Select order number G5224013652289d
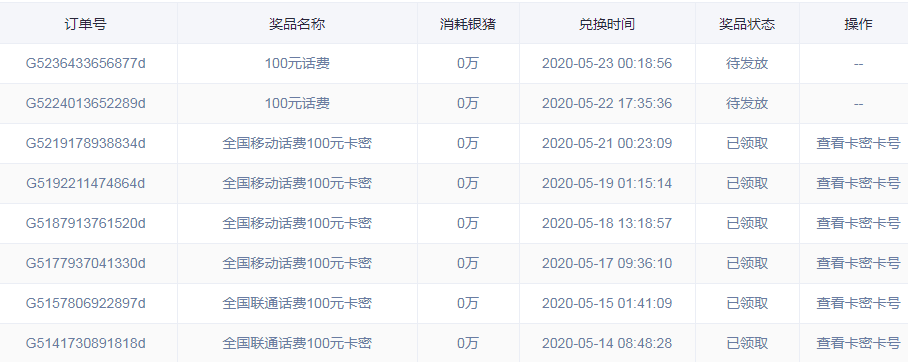The height and width of the screenshot is (362, 908). point(86,103)
